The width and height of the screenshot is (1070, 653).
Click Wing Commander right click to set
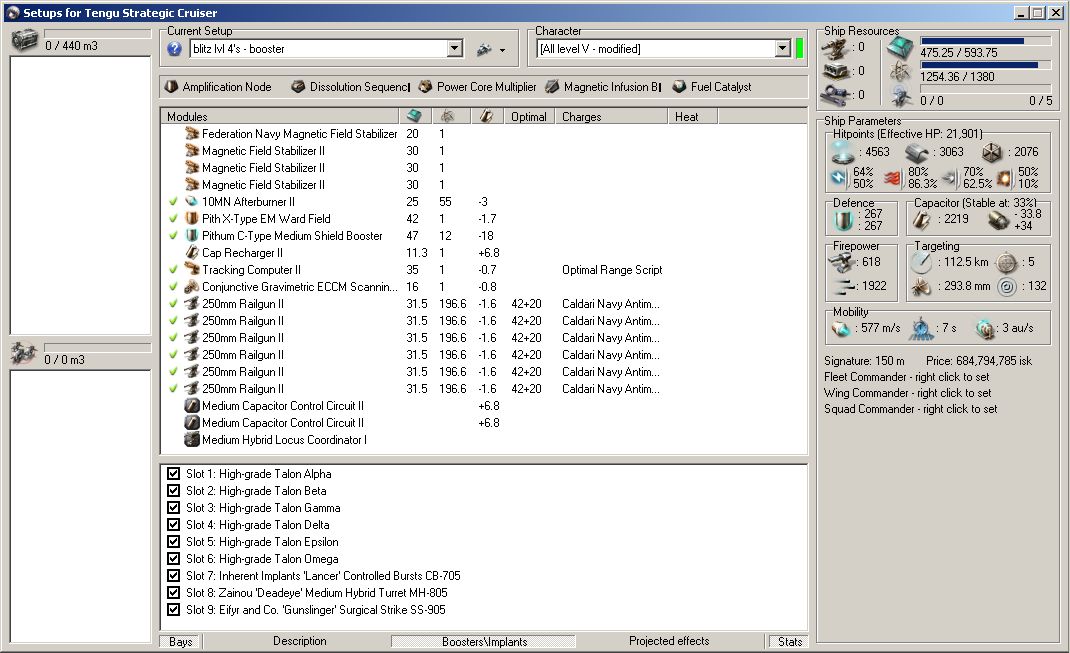click(x=908, y=392)
